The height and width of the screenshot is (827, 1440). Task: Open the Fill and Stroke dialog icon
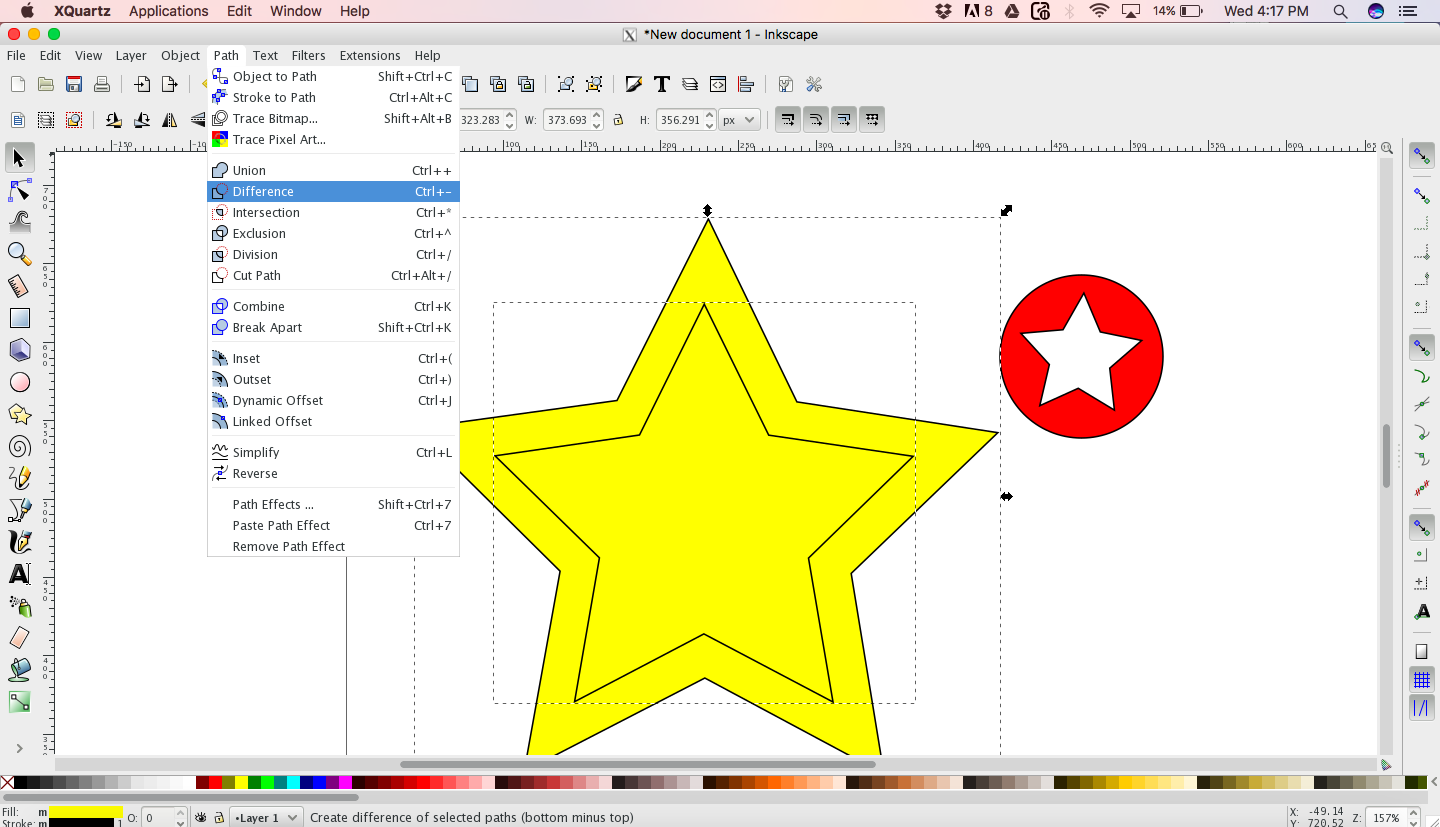(634, 84)
